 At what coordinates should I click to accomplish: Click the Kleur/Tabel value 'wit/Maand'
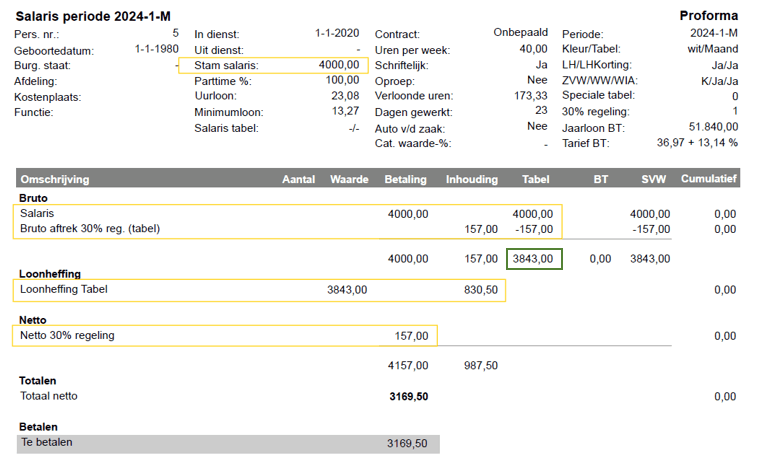coord(713,49)
